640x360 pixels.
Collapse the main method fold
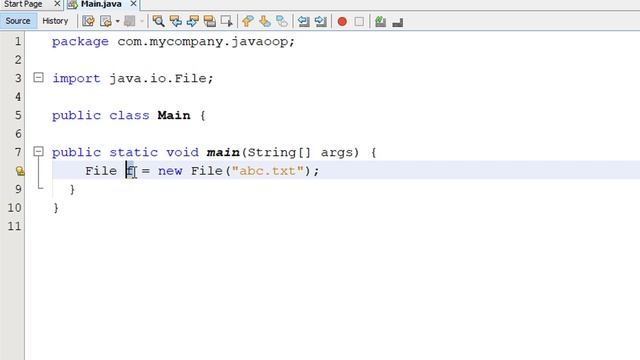tap(38, 151)
